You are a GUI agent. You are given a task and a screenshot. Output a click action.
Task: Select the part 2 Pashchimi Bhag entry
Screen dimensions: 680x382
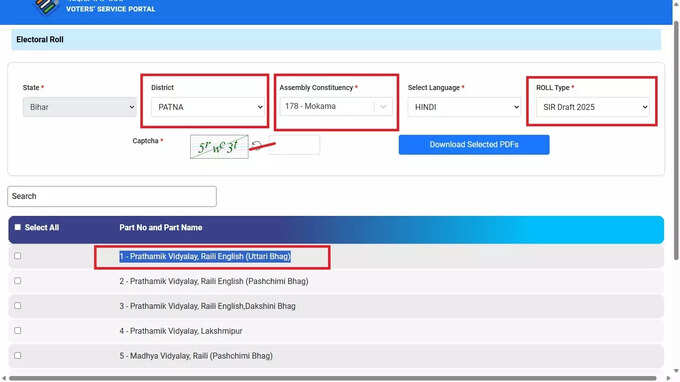[x=214, y=281]
